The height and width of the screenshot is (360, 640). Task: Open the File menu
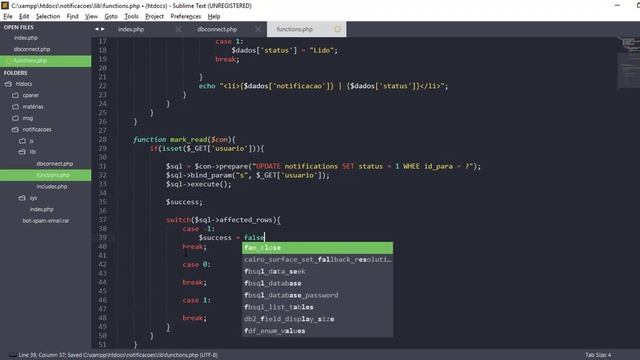(x=8, y=16)
